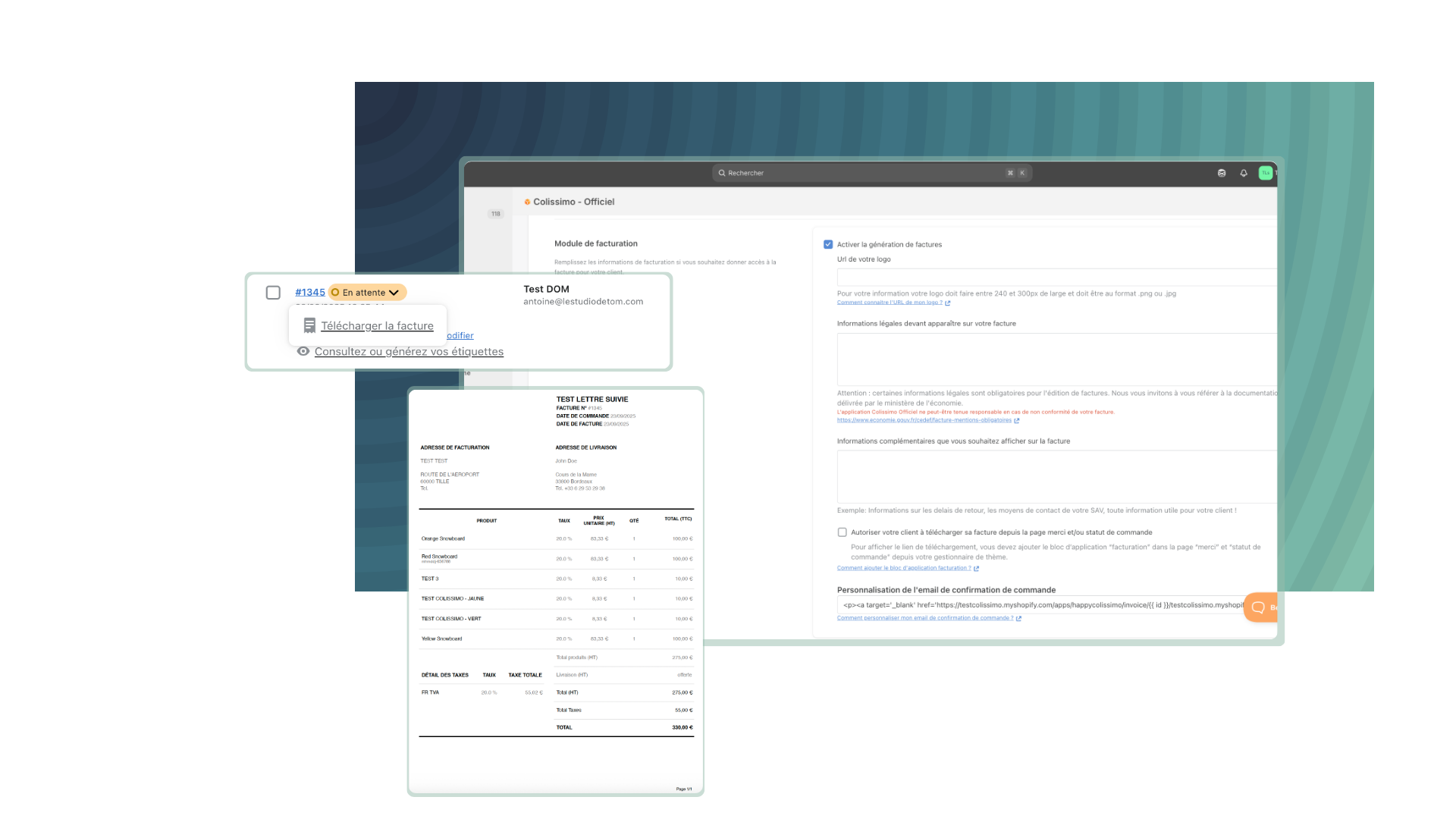
Task: Click the search magnifier icon
Action: (x=722, y=173)
